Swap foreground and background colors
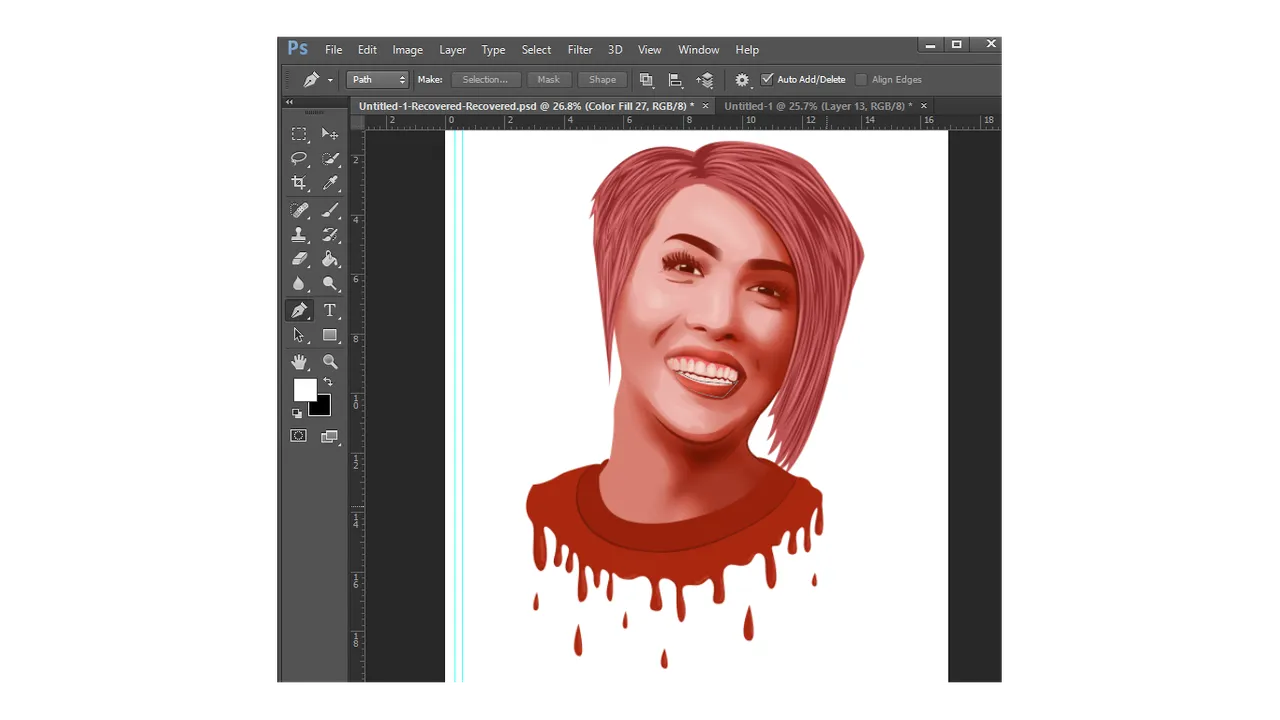 [x=327, y=382]
